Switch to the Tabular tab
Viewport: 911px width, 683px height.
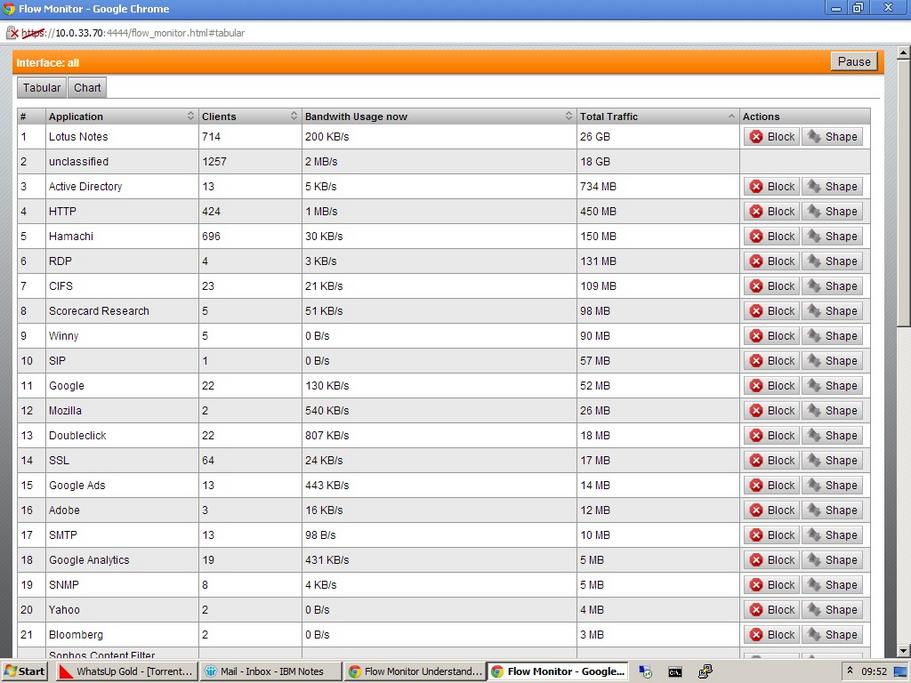point(41,88)
